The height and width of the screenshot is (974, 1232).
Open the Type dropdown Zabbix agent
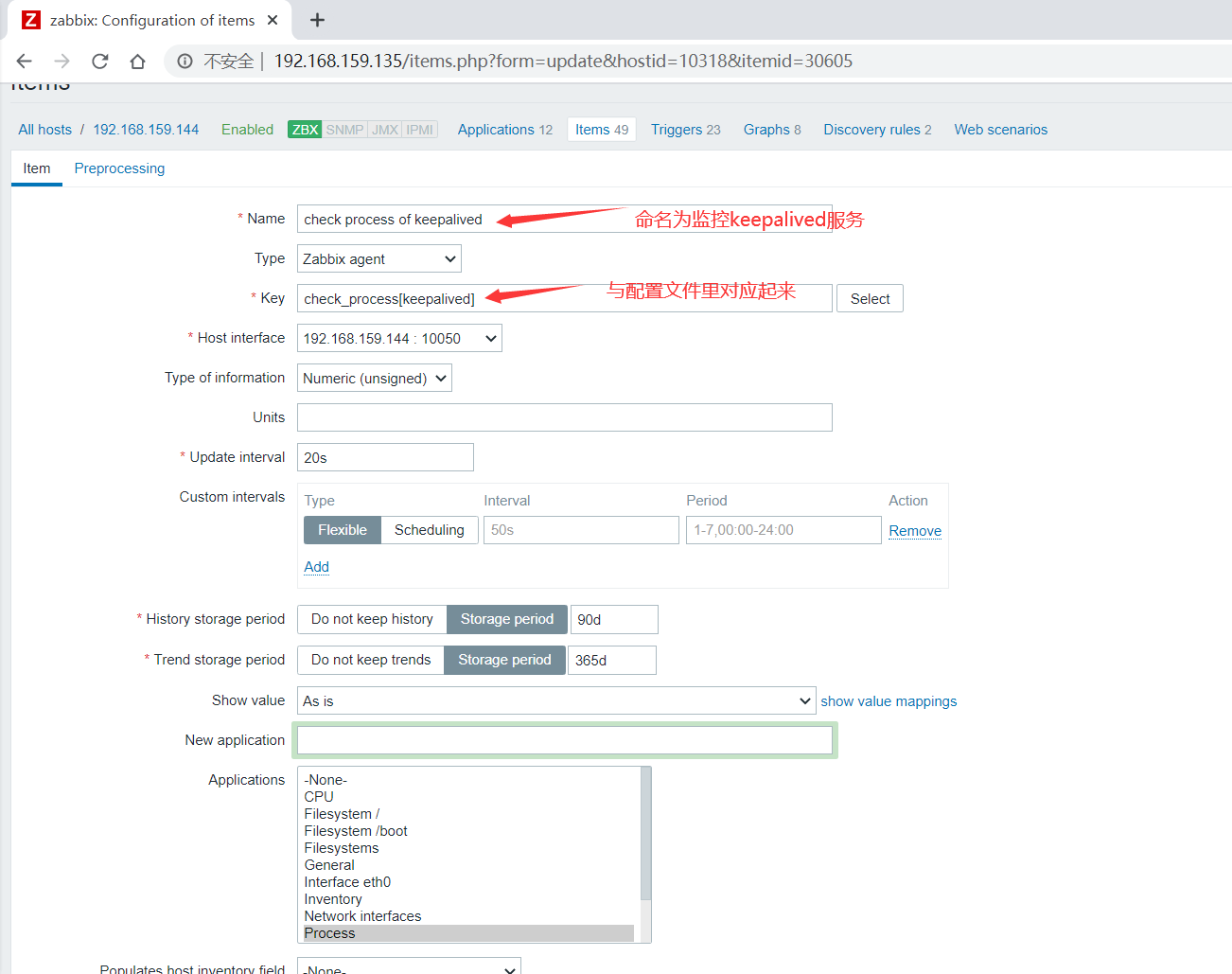(x=379, y=259)
